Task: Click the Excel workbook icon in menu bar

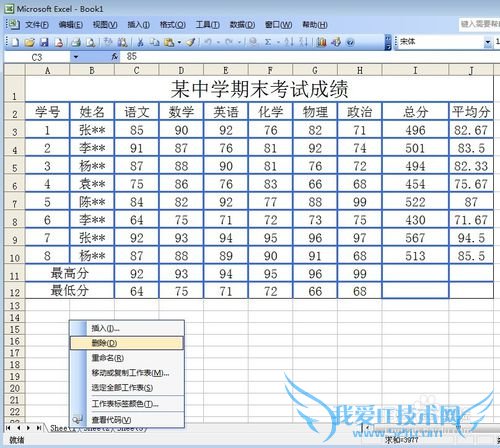Action: point(13,24)
